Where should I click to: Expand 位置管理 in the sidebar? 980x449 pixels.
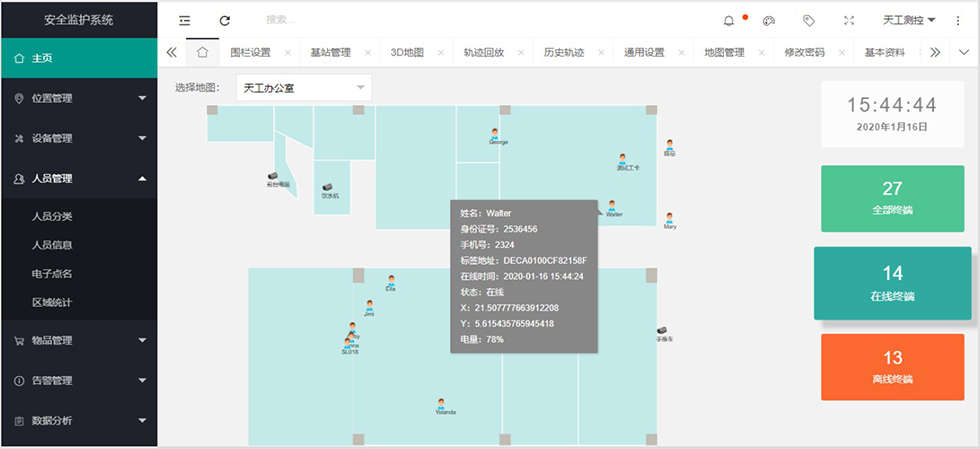point(78,98)
